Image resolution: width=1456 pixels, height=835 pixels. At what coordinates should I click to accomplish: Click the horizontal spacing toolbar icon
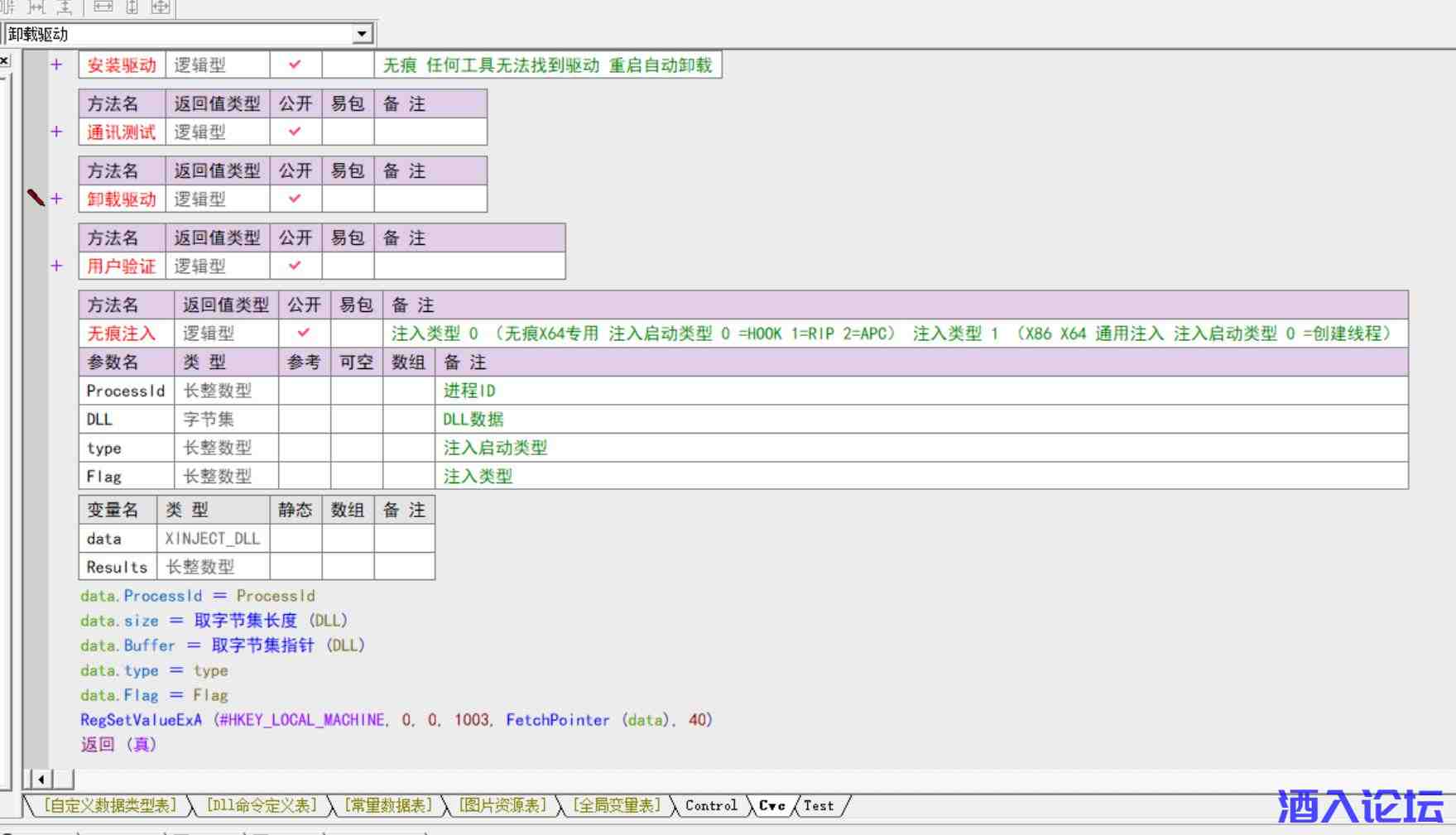37,7
